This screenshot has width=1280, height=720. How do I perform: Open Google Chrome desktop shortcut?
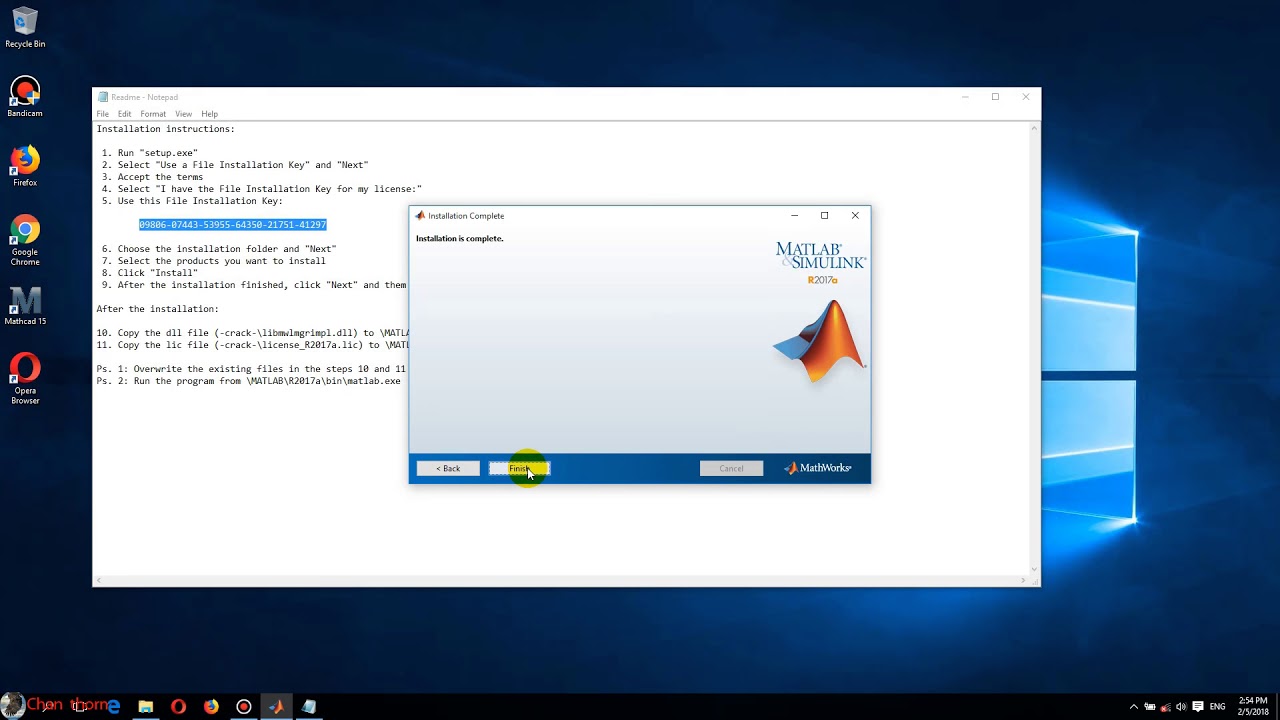click(x=25, y=240)
